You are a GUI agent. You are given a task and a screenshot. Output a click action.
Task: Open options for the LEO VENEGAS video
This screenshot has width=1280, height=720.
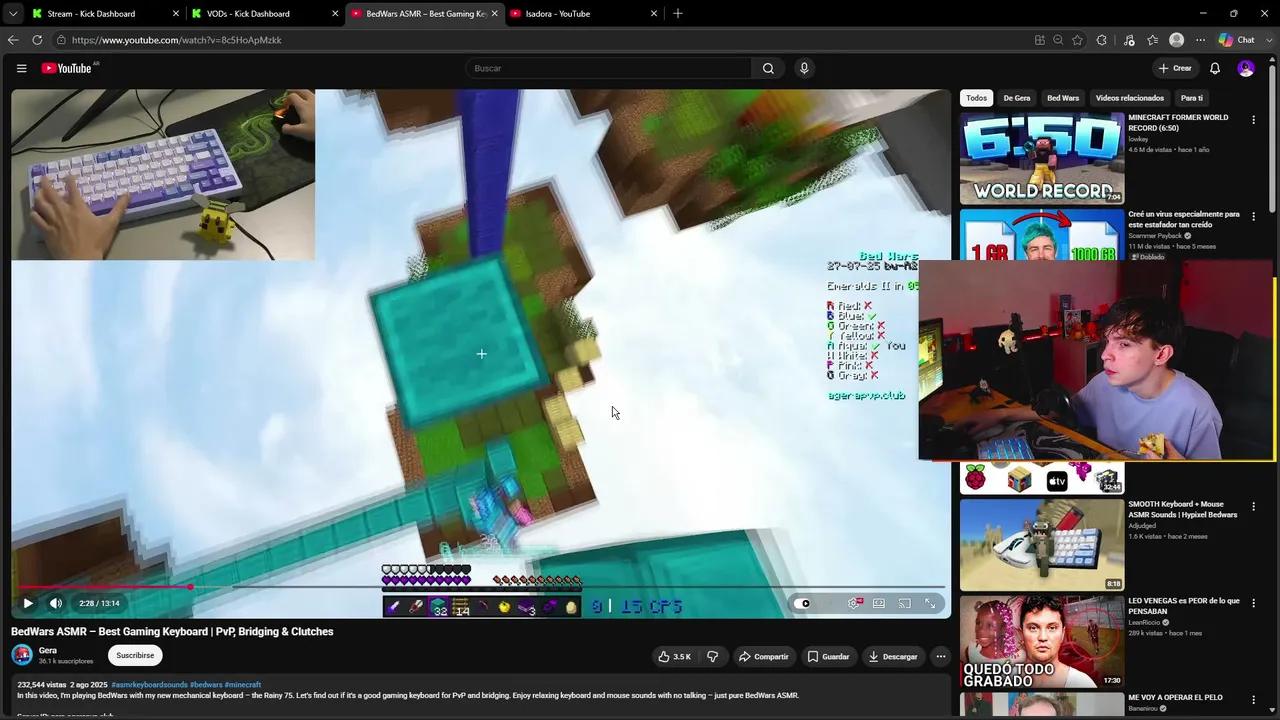click(1253, 603)
